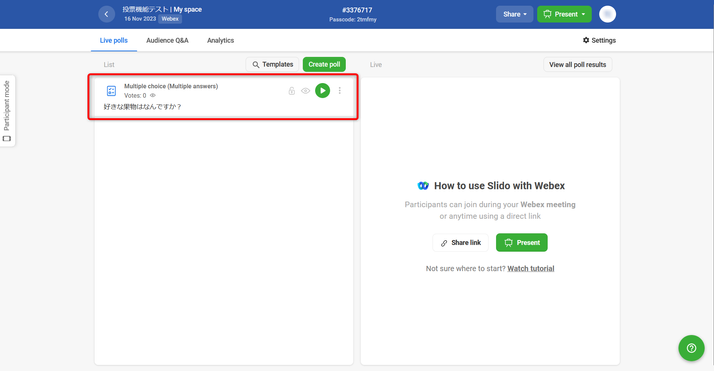Toggle the poll lock icon
This screenshot has width=714, height=371.
point(291,91)
